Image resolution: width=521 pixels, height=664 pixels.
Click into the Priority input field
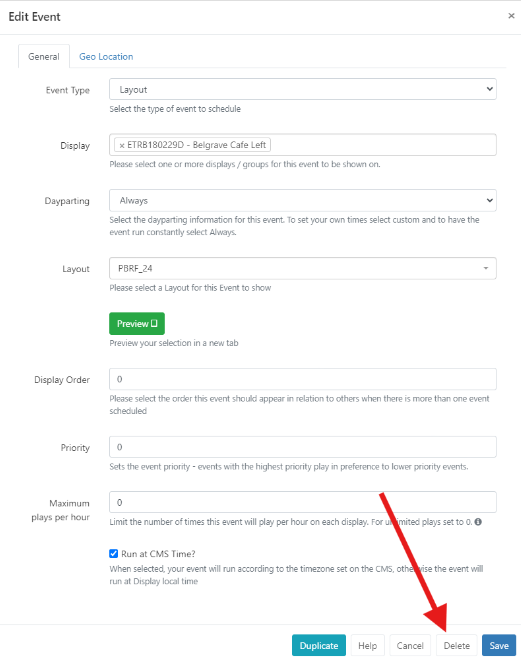[x=303, y=447]
